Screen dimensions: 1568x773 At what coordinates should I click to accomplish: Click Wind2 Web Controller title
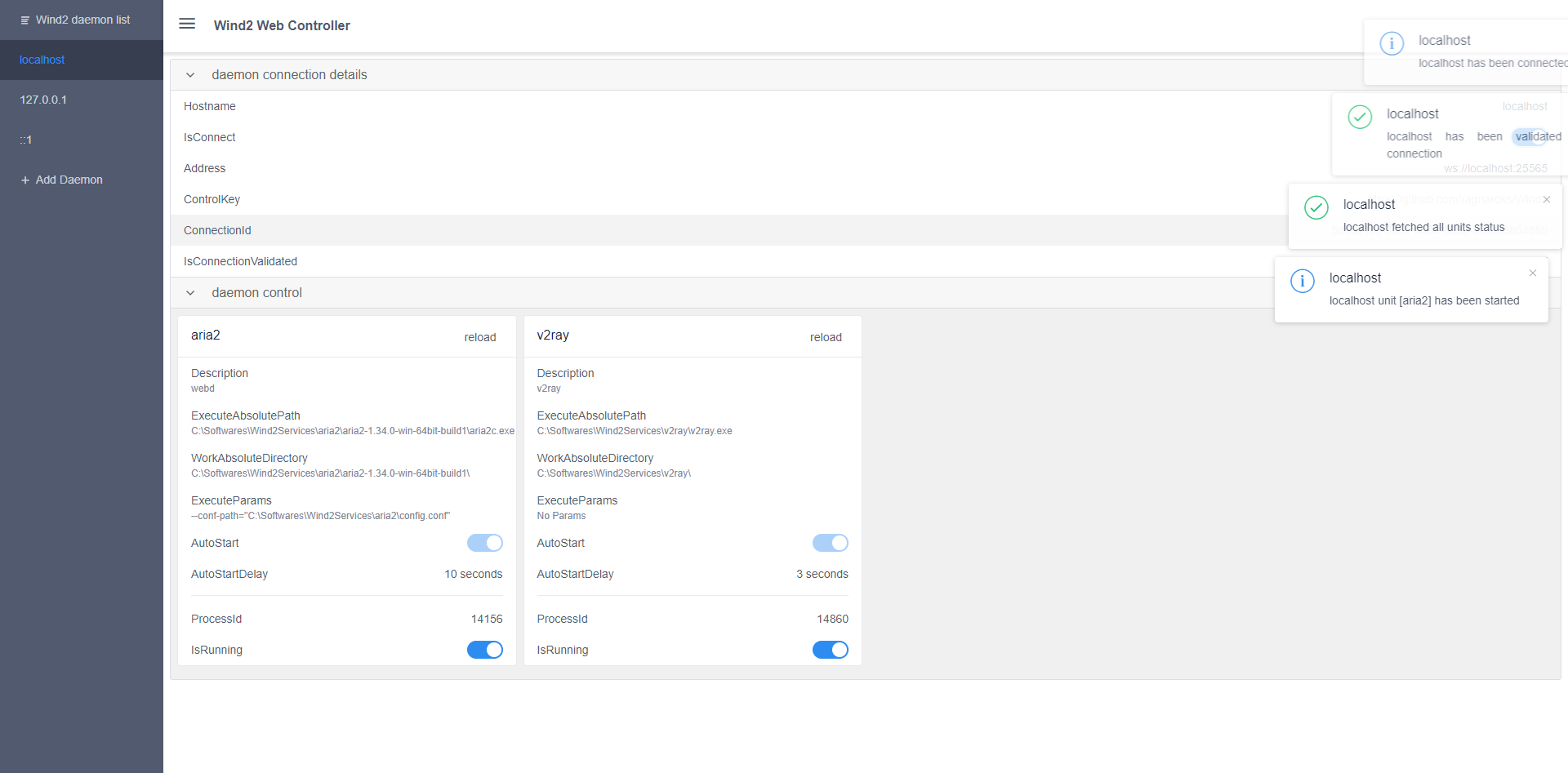282,25
